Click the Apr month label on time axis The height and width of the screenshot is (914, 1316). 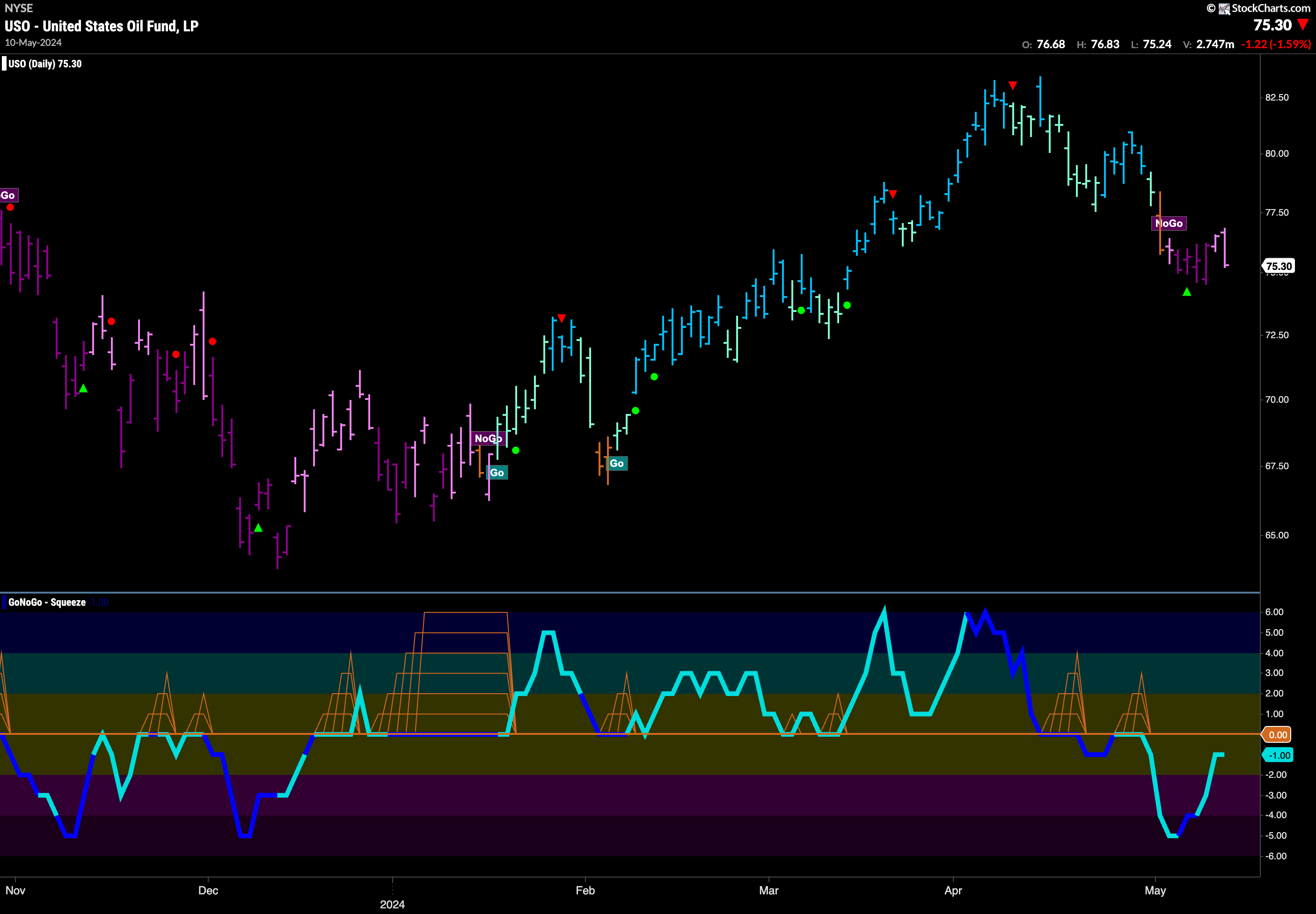pyautogui.click(x=953, y=891)
